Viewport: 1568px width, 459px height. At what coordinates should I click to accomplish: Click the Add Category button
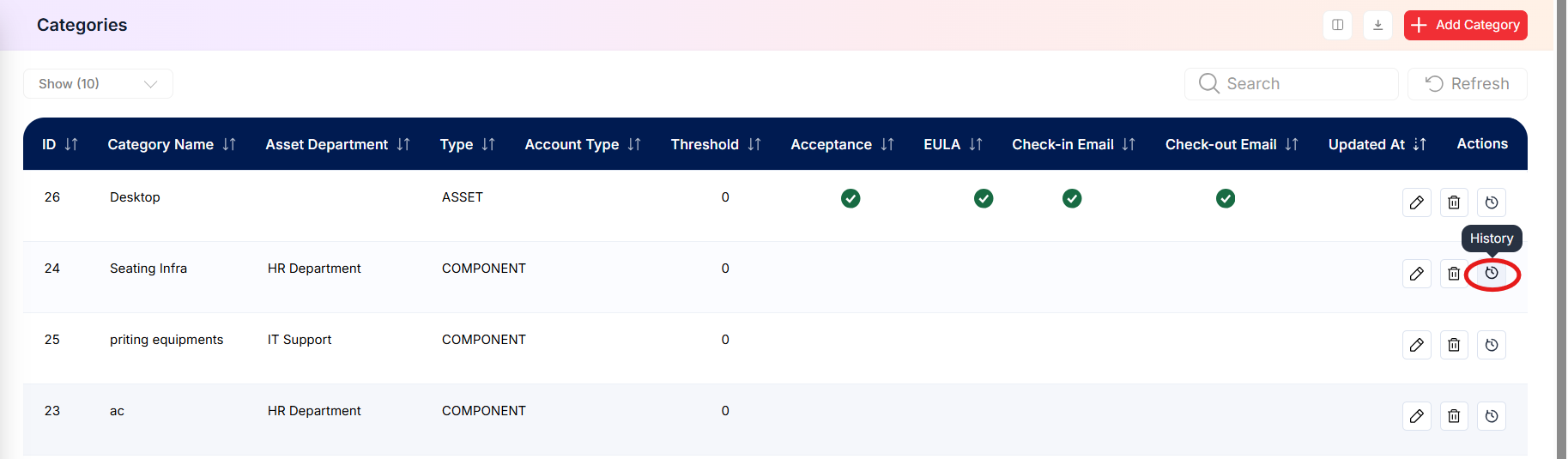(x=1466, y=25)
